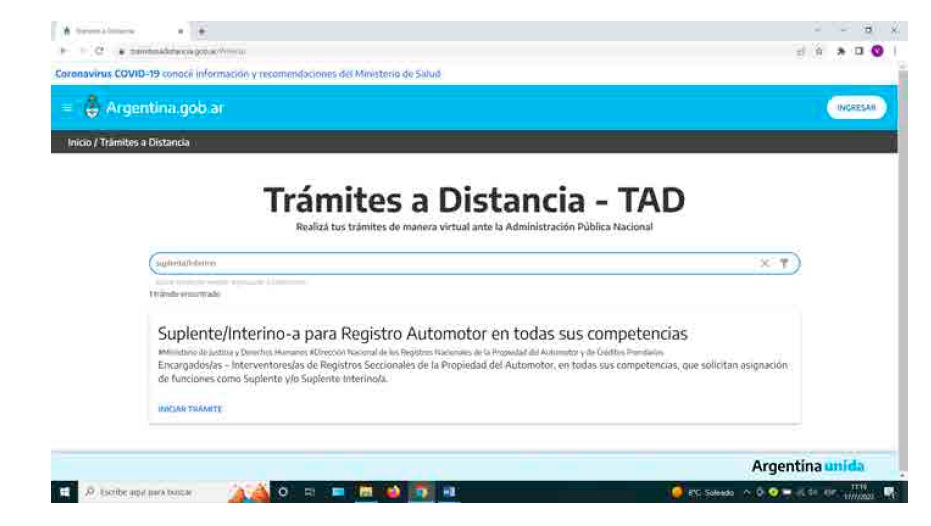Bookmark this page with the star icon
Image resolution: width=931 pixels, height=526 pixels.
pos(819,52)
